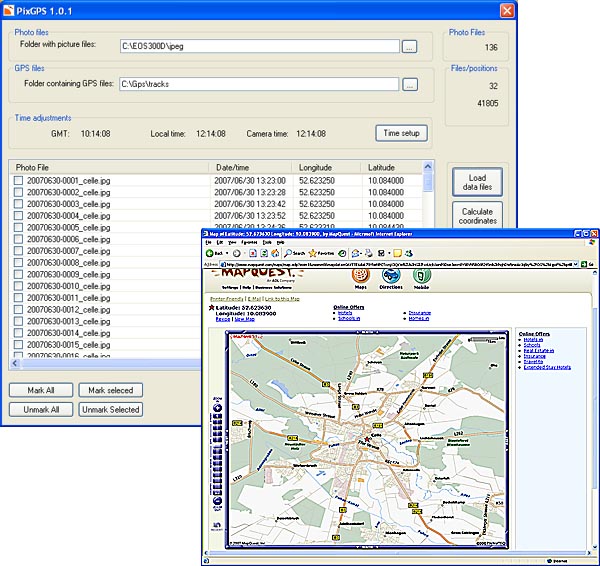The width and height of the screenshot is (600, 566).
Task: Open the MapQuest Mobile phone icon
Action: point(422,275)
